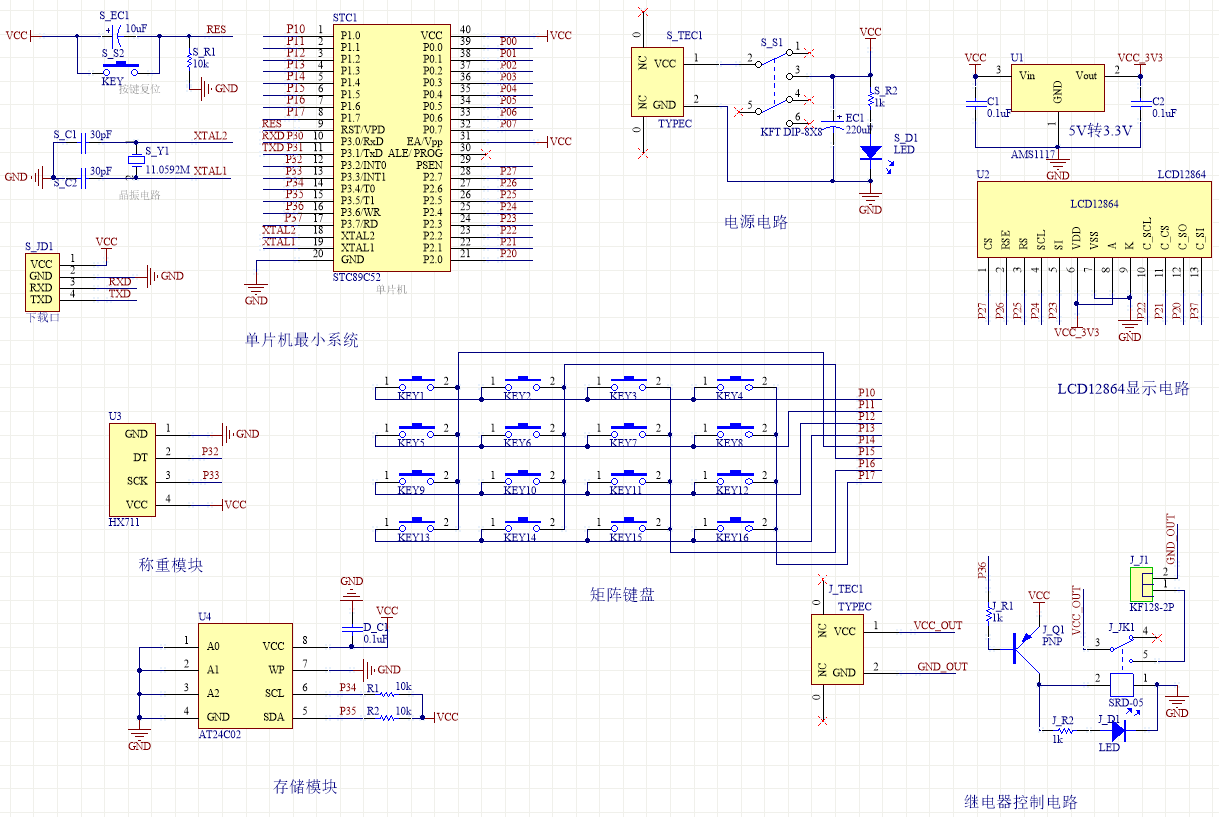The width and height of the screenshot is (1219, 817).
Task: Click the RES net label near S_R1
Action: click(x=215, y=29)
